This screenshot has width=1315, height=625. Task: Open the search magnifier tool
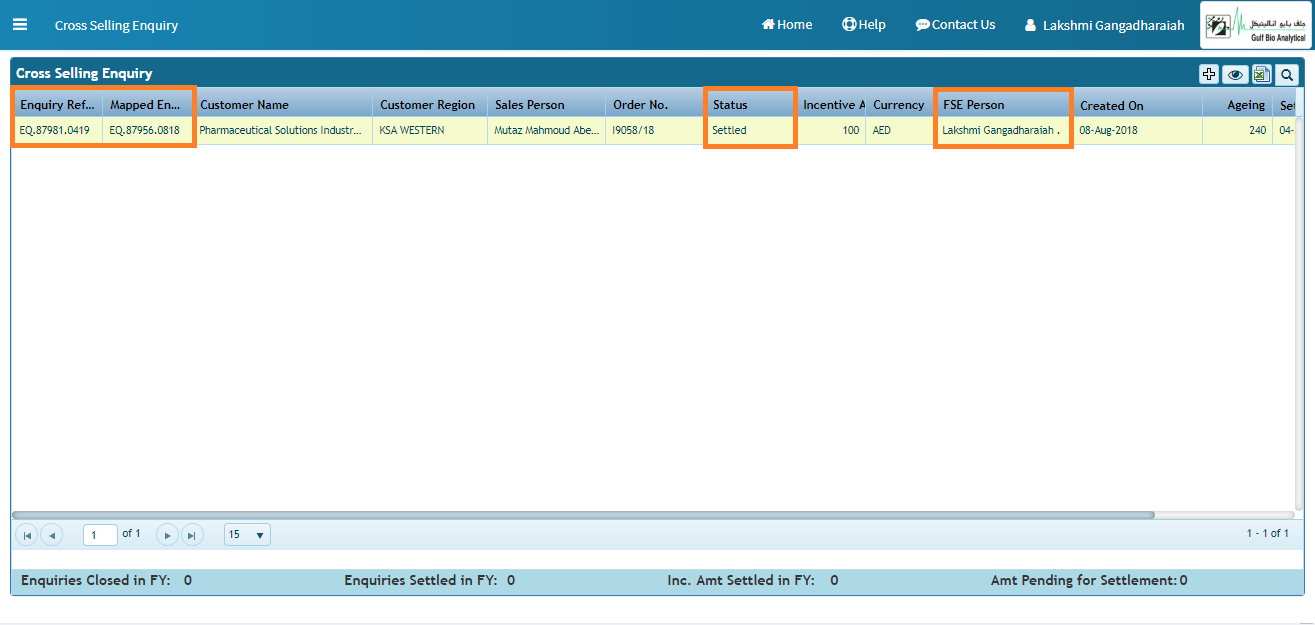(1287, 74)
